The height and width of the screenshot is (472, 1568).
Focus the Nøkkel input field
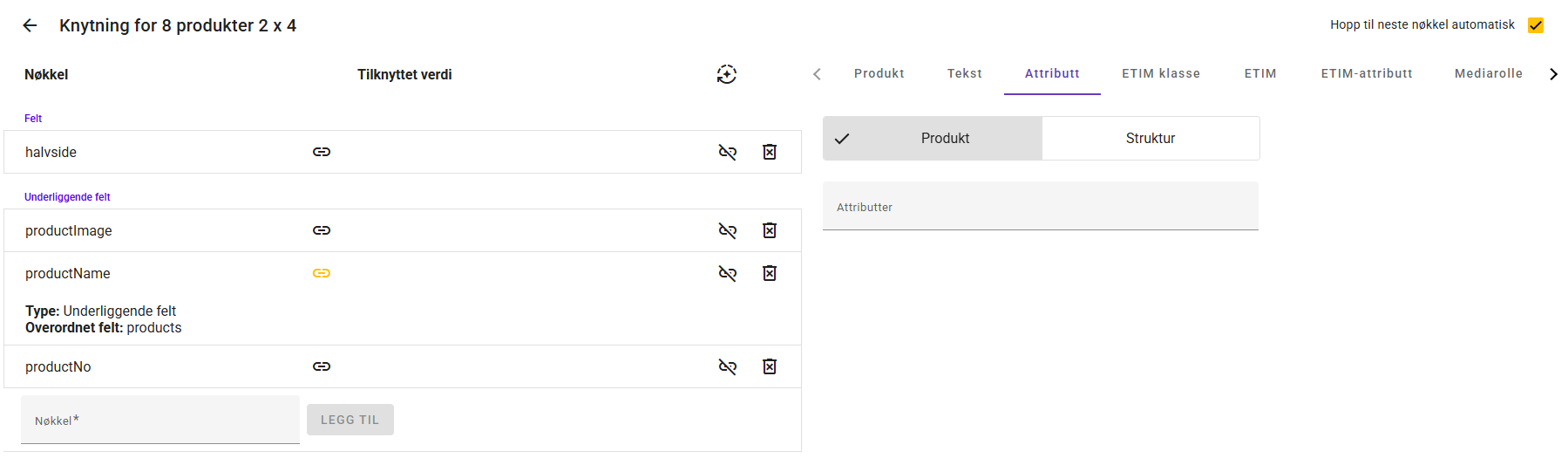pyautogui.click(x=160, y=421)
